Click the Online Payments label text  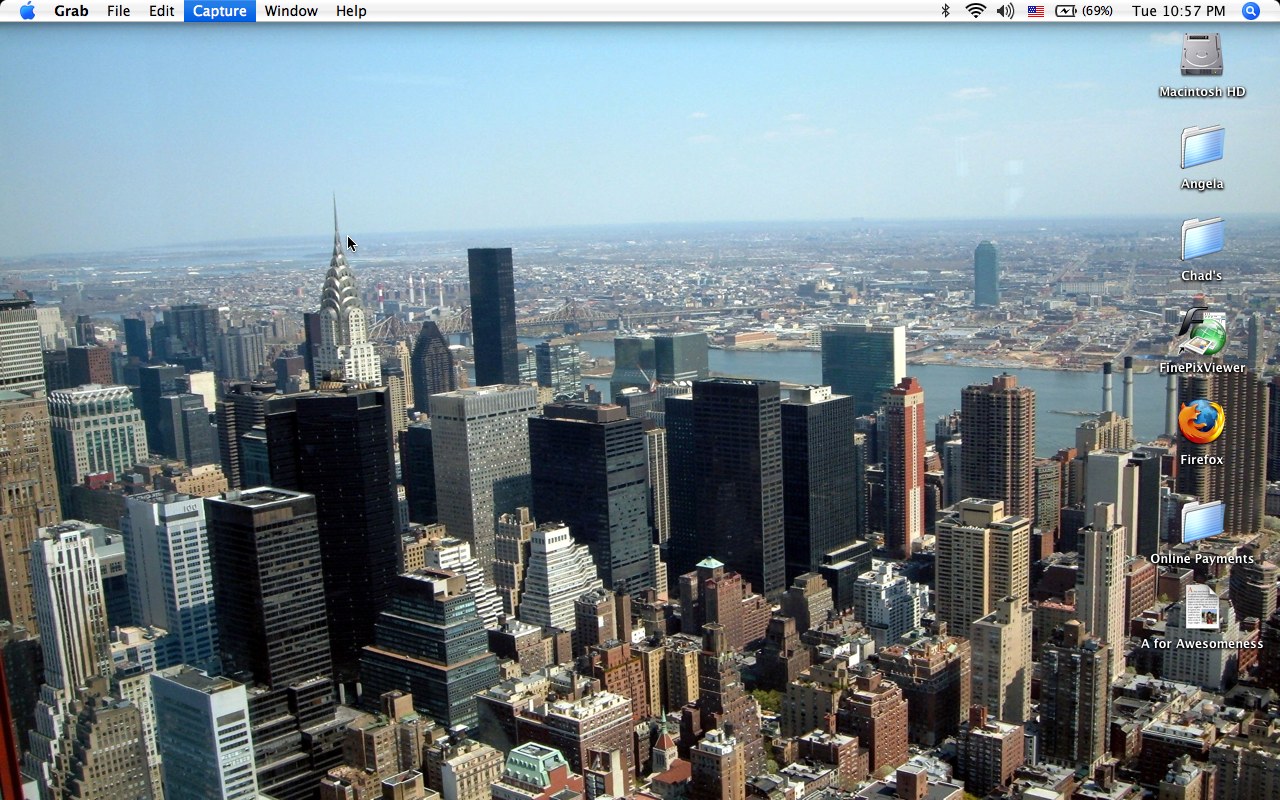point(1202,559)
